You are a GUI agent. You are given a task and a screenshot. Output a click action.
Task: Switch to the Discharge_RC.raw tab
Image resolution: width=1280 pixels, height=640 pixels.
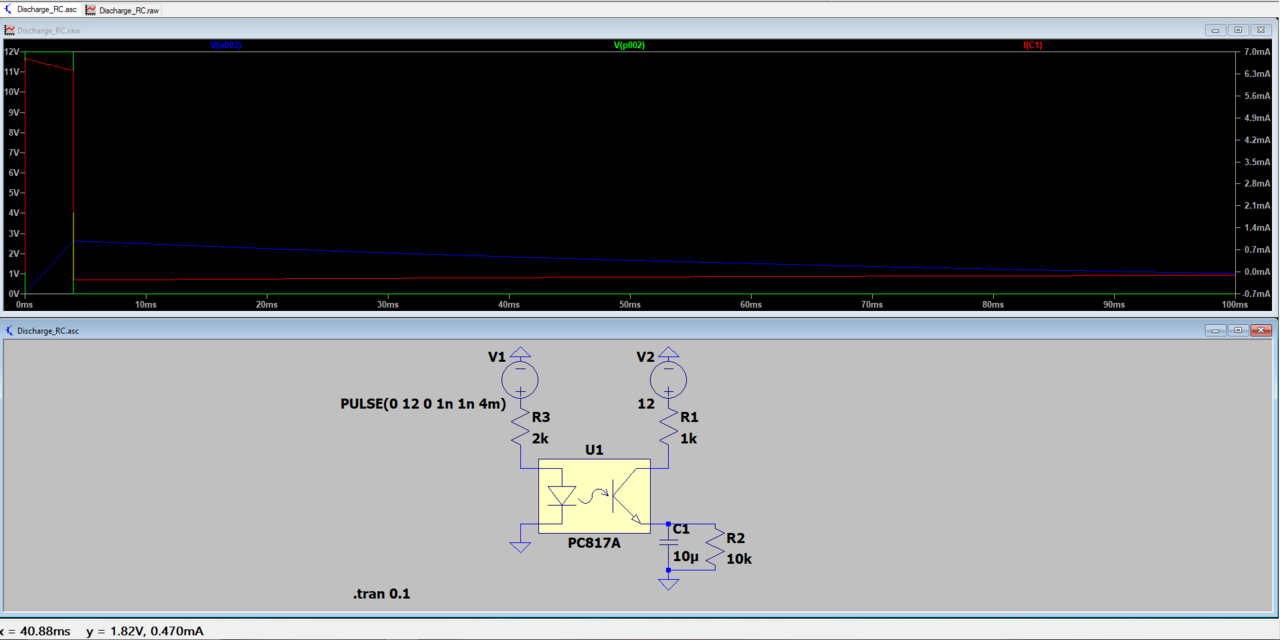tap(123, 9)
